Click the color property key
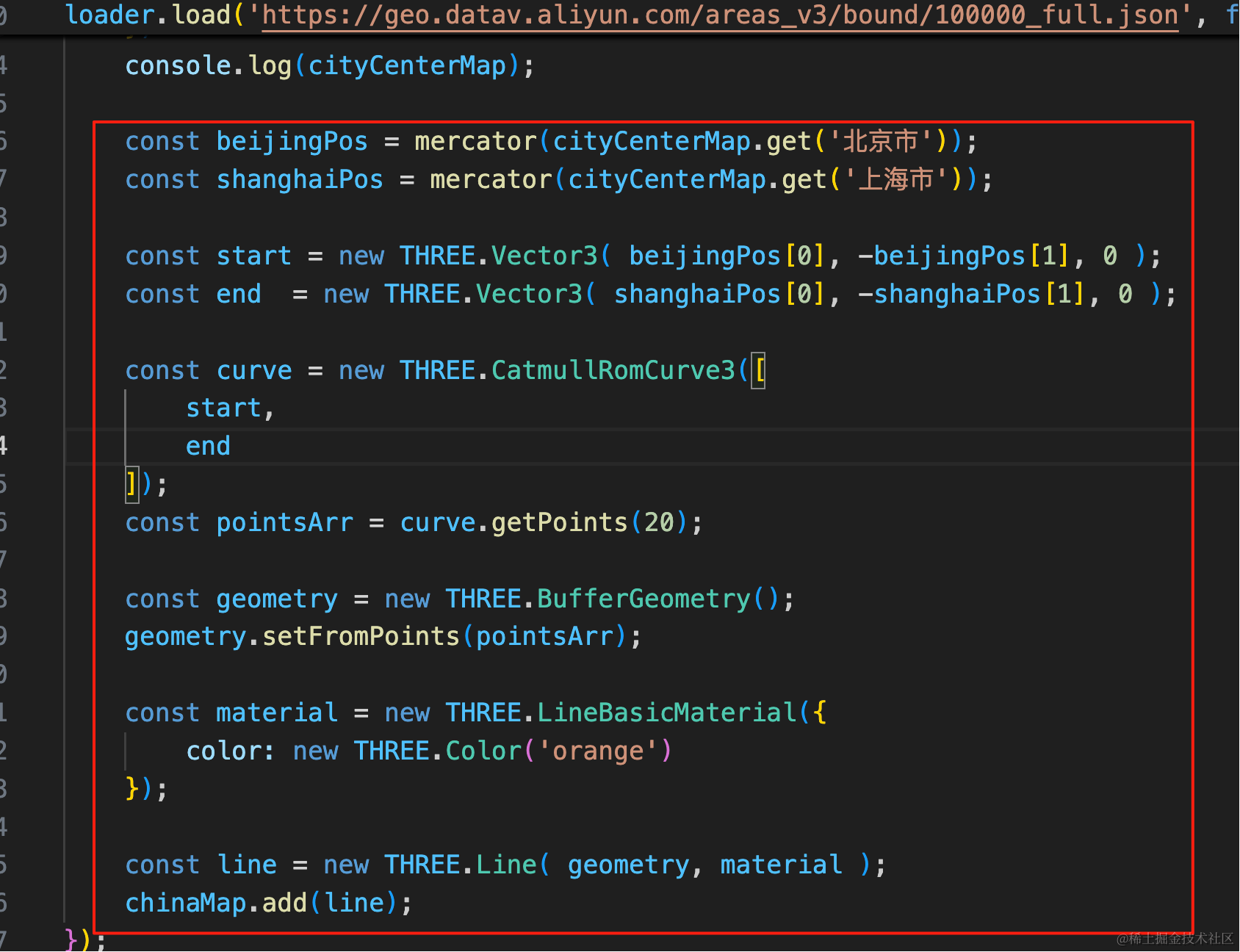The image size is (1240, 952). (x=223, y=751)
